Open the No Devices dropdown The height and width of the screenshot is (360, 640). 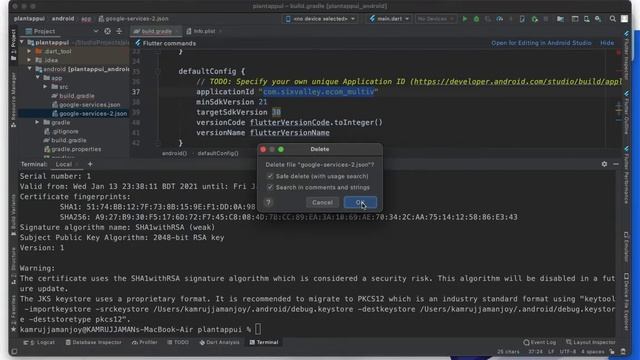[x=435, y=19]
